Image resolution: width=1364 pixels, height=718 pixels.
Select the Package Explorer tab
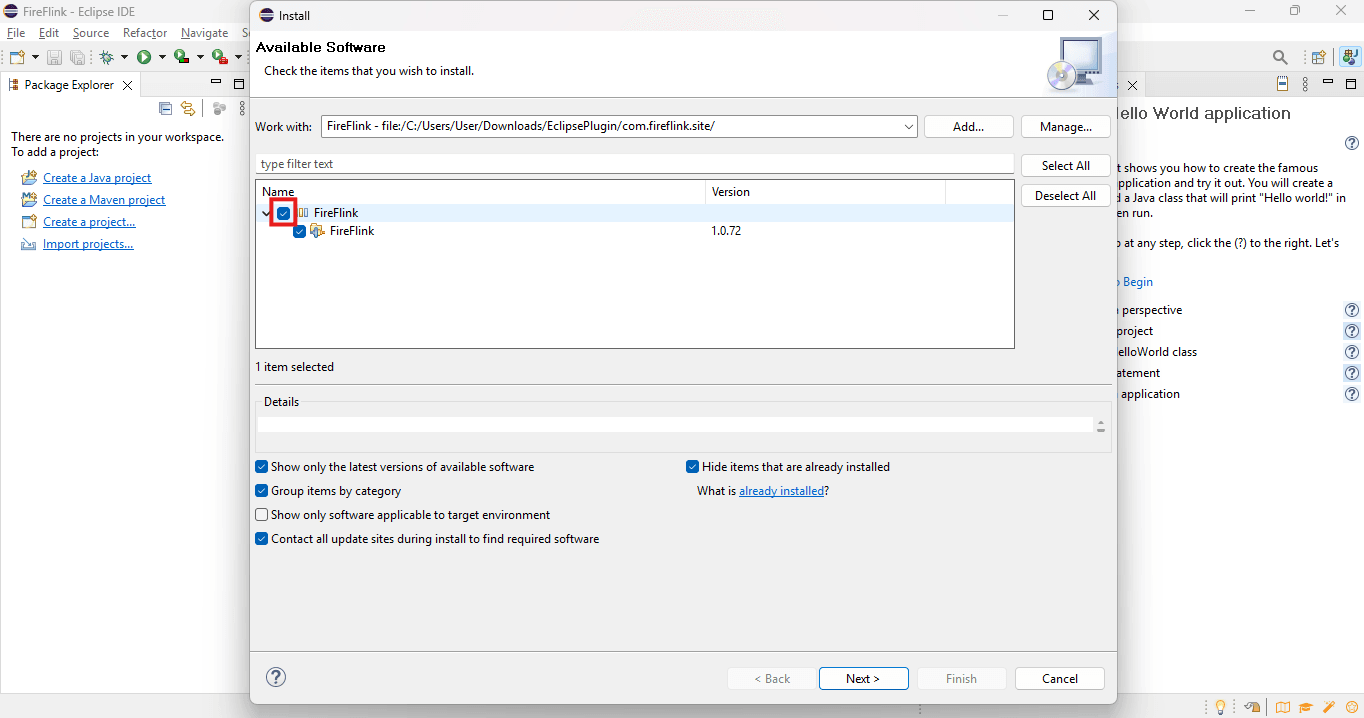(x=69, y=85)
